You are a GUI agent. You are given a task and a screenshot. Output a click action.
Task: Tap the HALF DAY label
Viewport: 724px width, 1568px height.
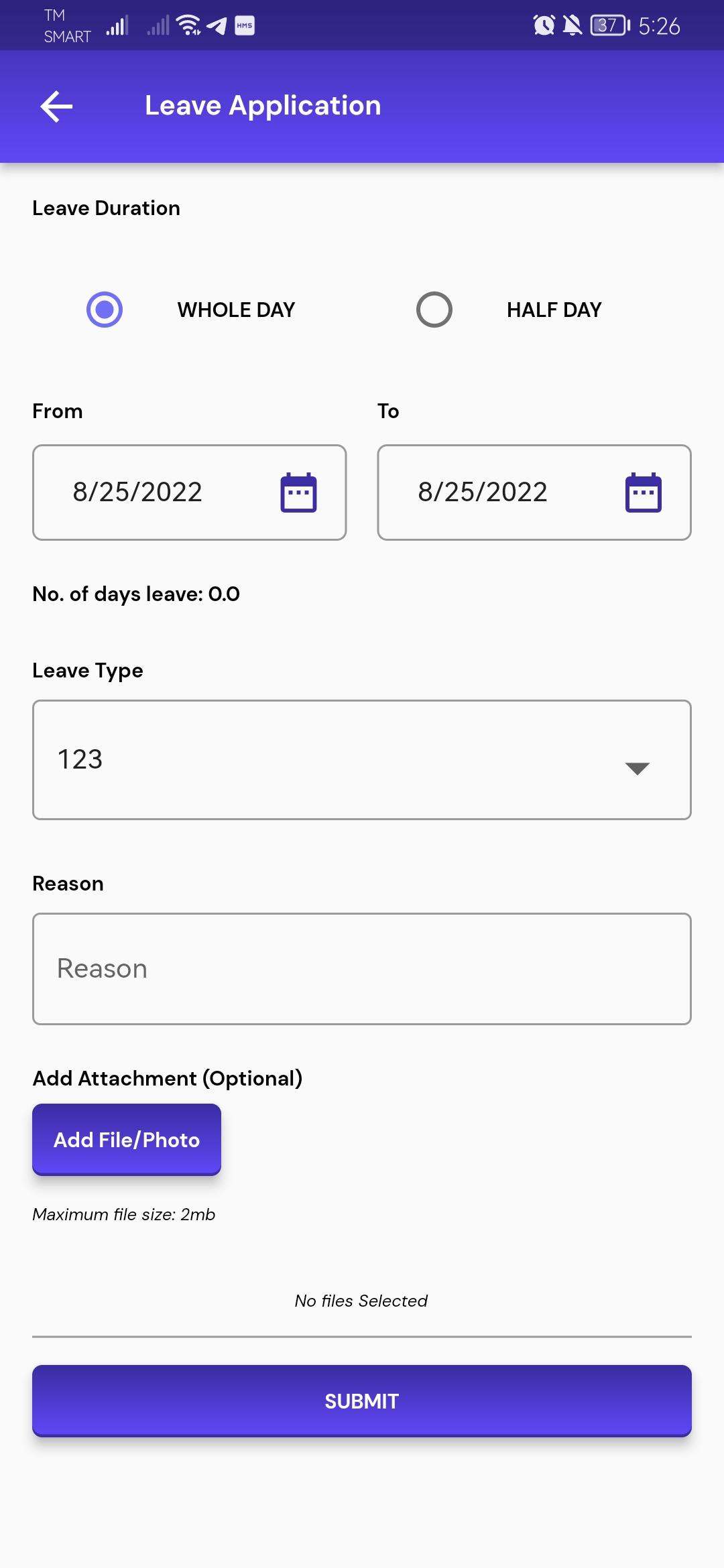click(554, 310)
